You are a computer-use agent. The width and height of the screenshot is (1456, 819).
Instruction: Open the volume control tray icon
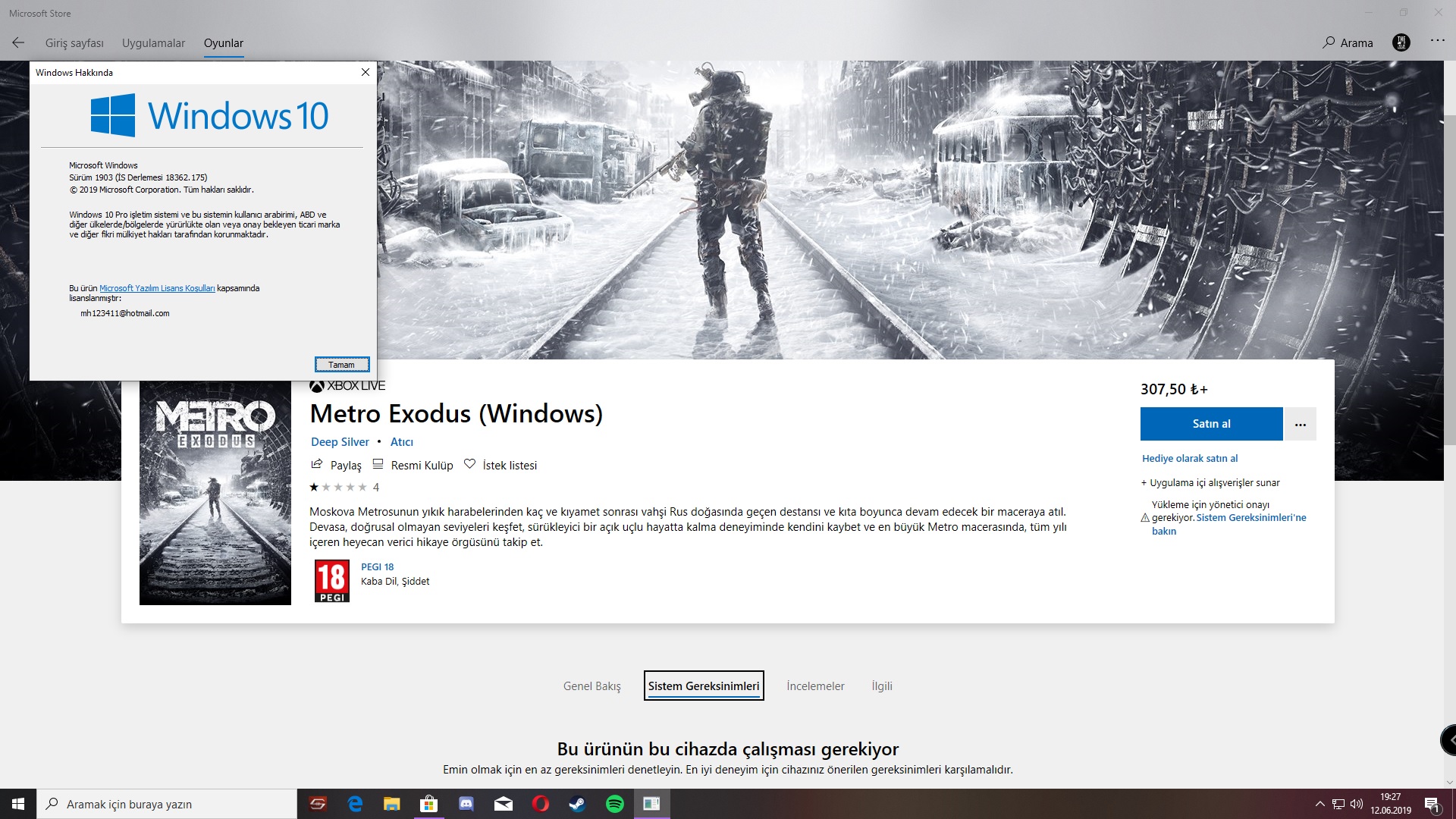(x=1357, y=804)
